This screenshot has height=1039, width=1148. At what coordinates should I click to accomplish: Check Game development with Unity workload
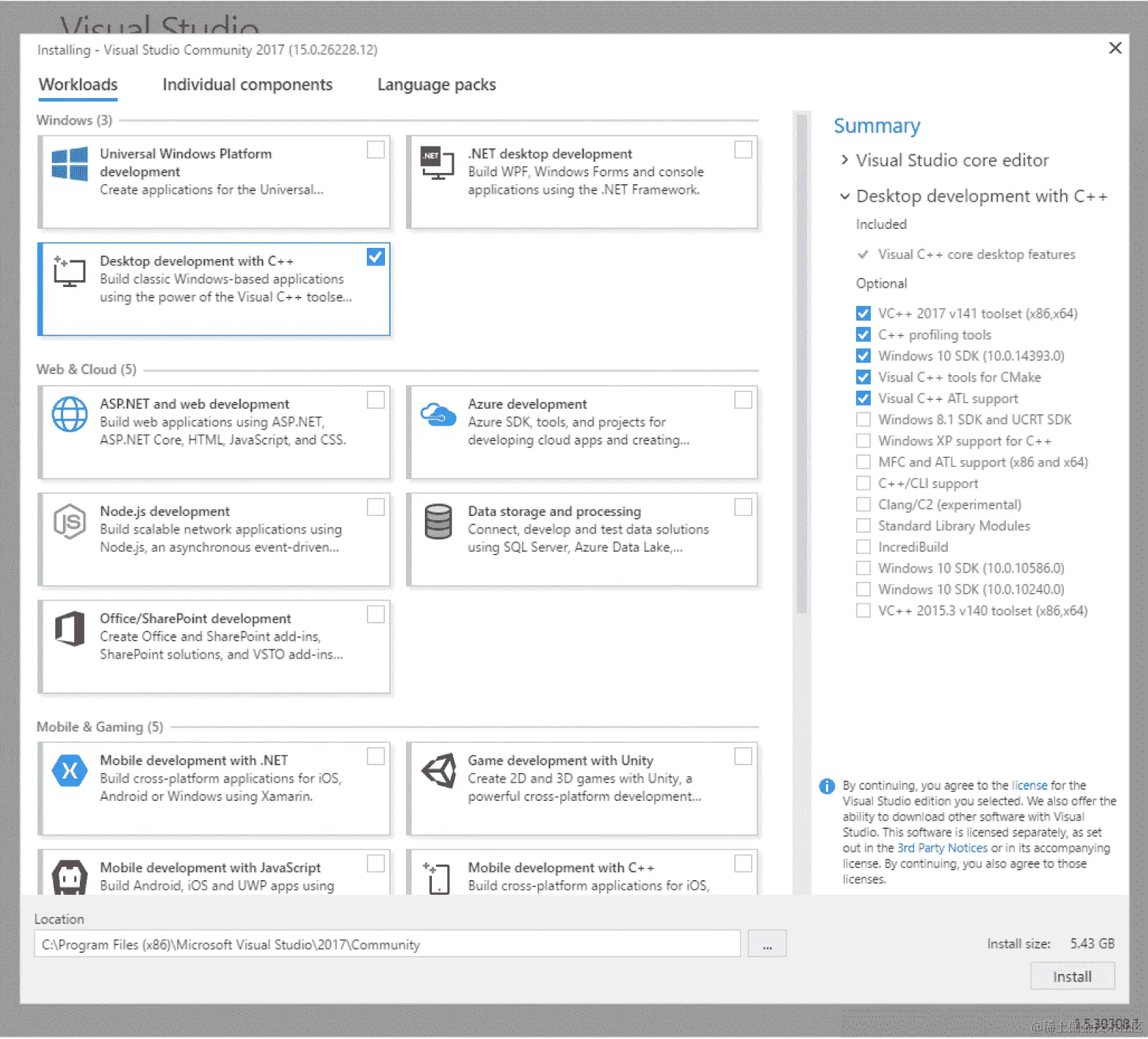tap(743, 756)
